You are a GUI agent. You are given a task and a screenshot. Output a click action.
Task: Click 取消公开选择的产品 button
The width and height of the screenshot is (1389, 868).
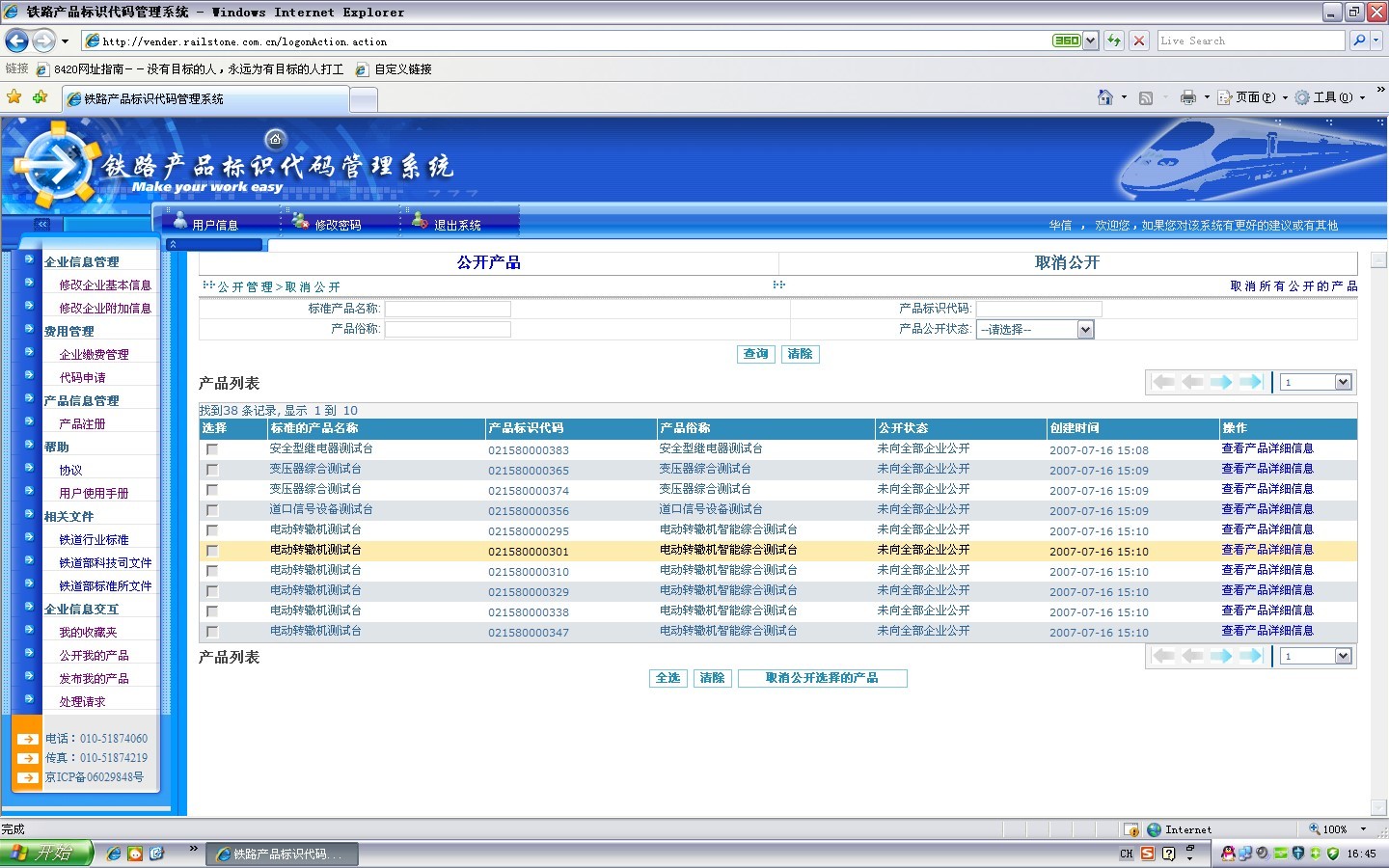pos(822,678)
